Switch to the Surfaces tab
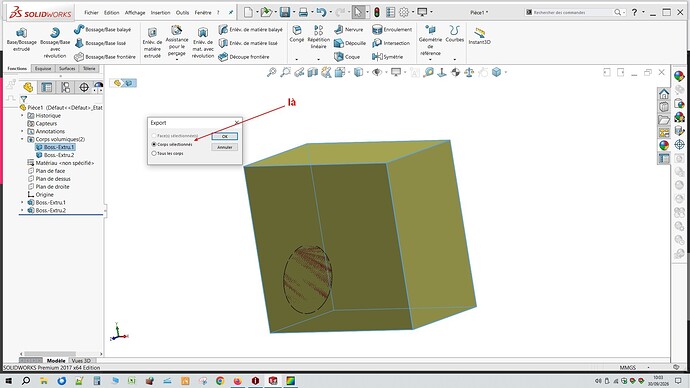This screenshot has height=388, width=690. (67, 69)
